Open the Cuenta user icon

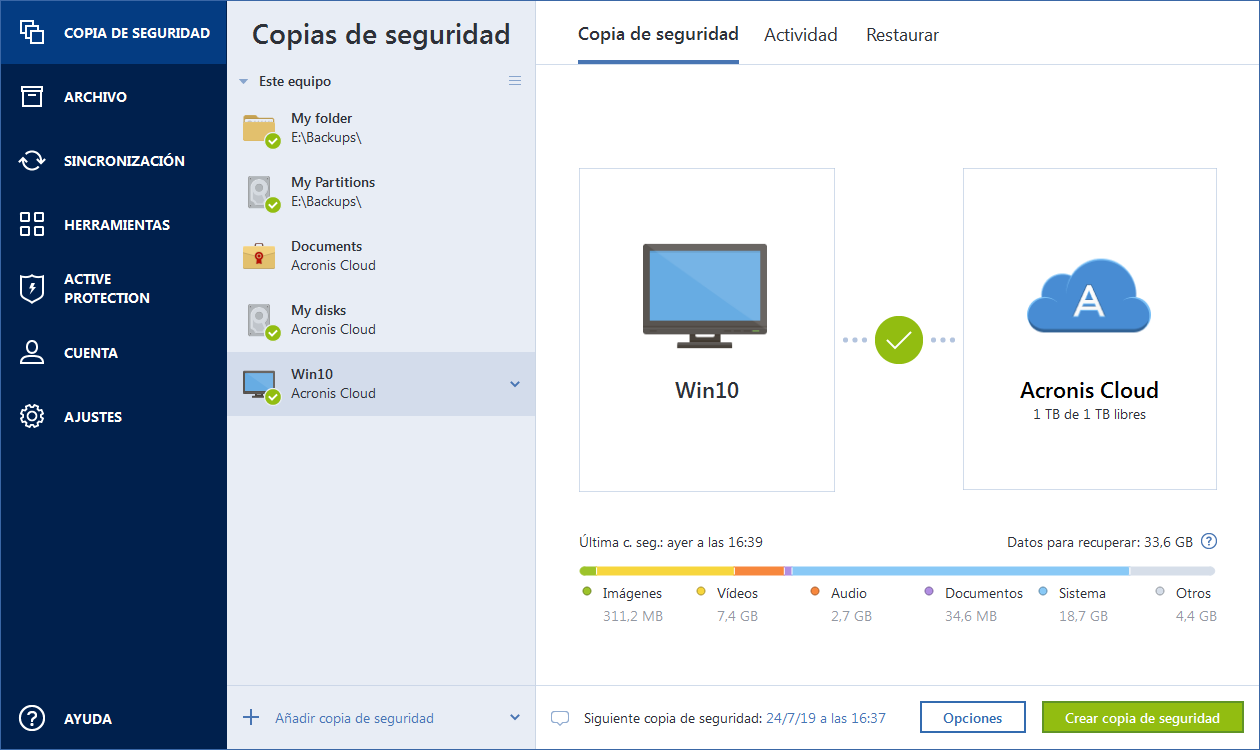point(32,353)
